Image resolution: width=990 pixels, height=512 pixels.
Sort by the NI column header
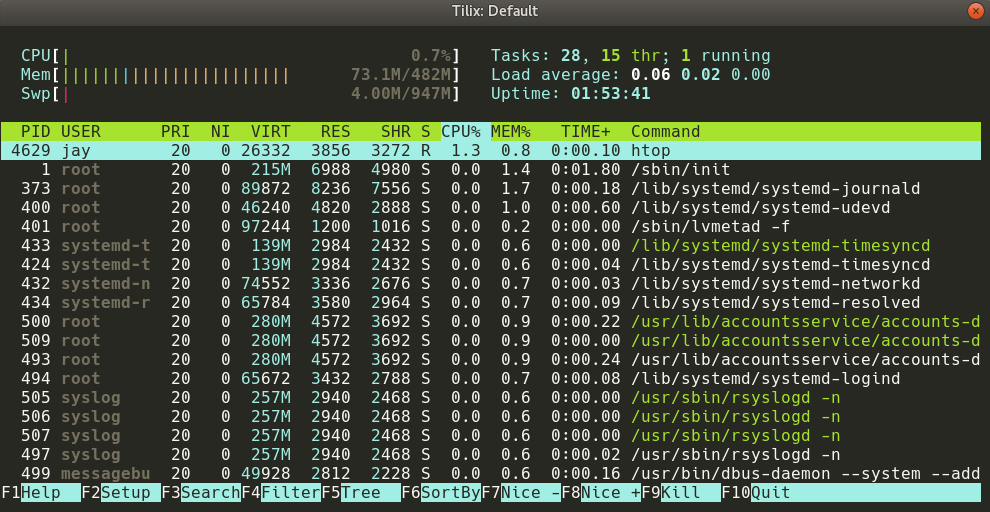pyautogui.click(x=220, y=132)
